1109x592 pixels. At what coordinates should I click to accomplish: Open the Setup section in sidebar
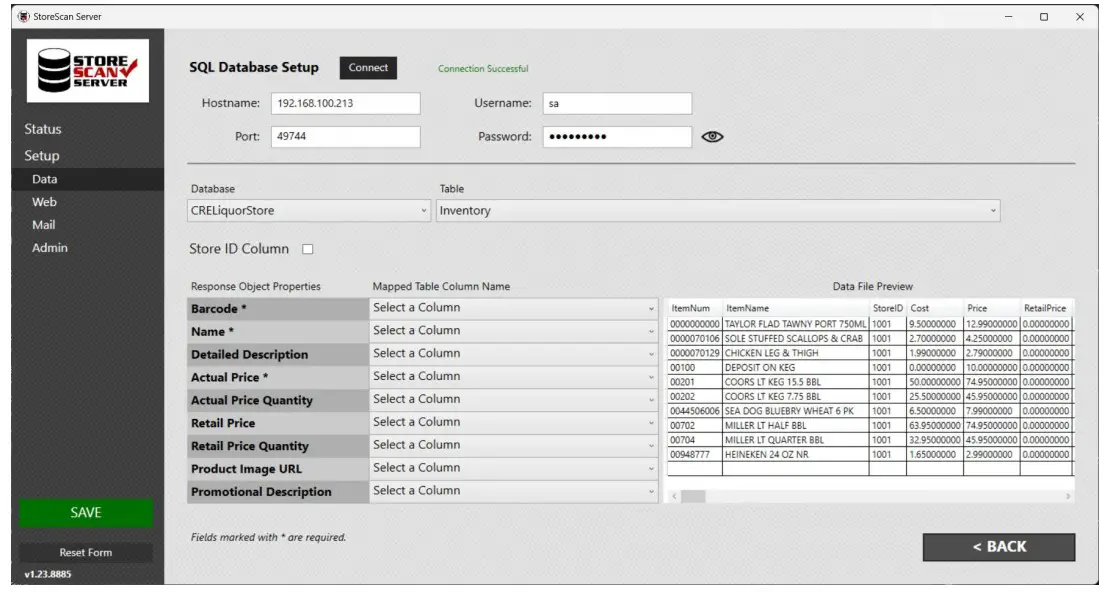pos(42,156)
